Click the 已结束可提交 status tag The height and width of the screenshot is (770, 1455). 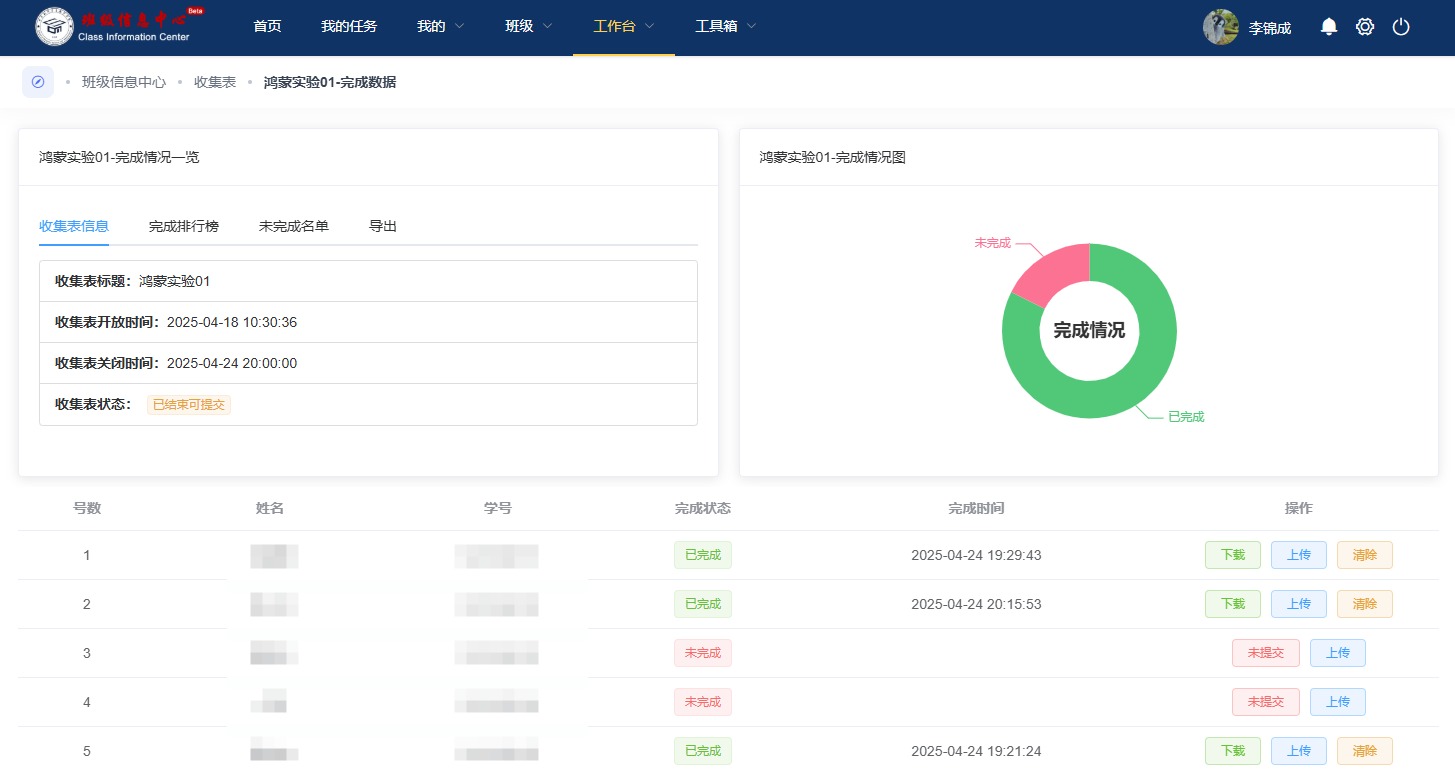tap(189, 405)
